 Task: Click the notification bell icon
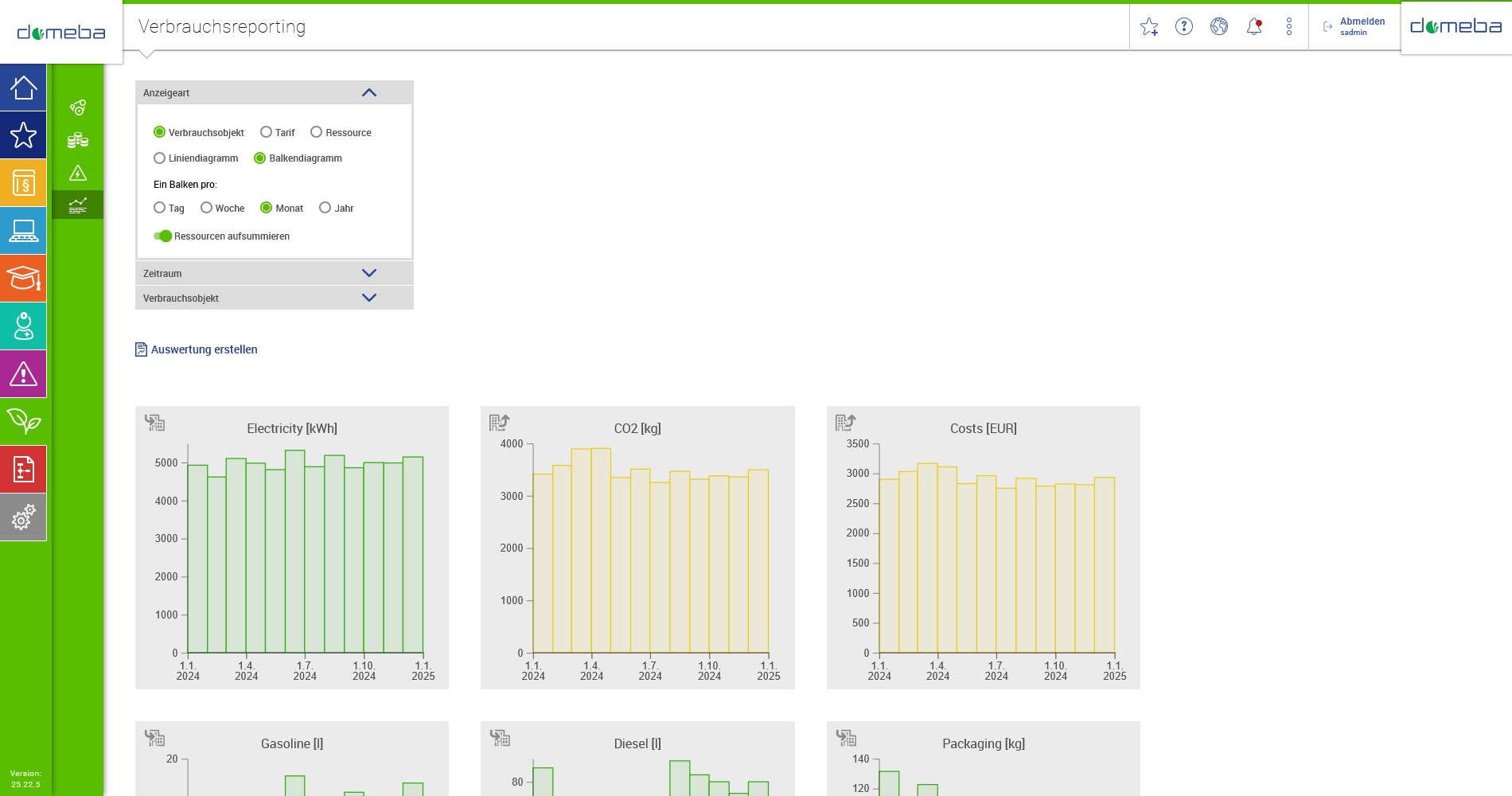(x=1254, y=26)
